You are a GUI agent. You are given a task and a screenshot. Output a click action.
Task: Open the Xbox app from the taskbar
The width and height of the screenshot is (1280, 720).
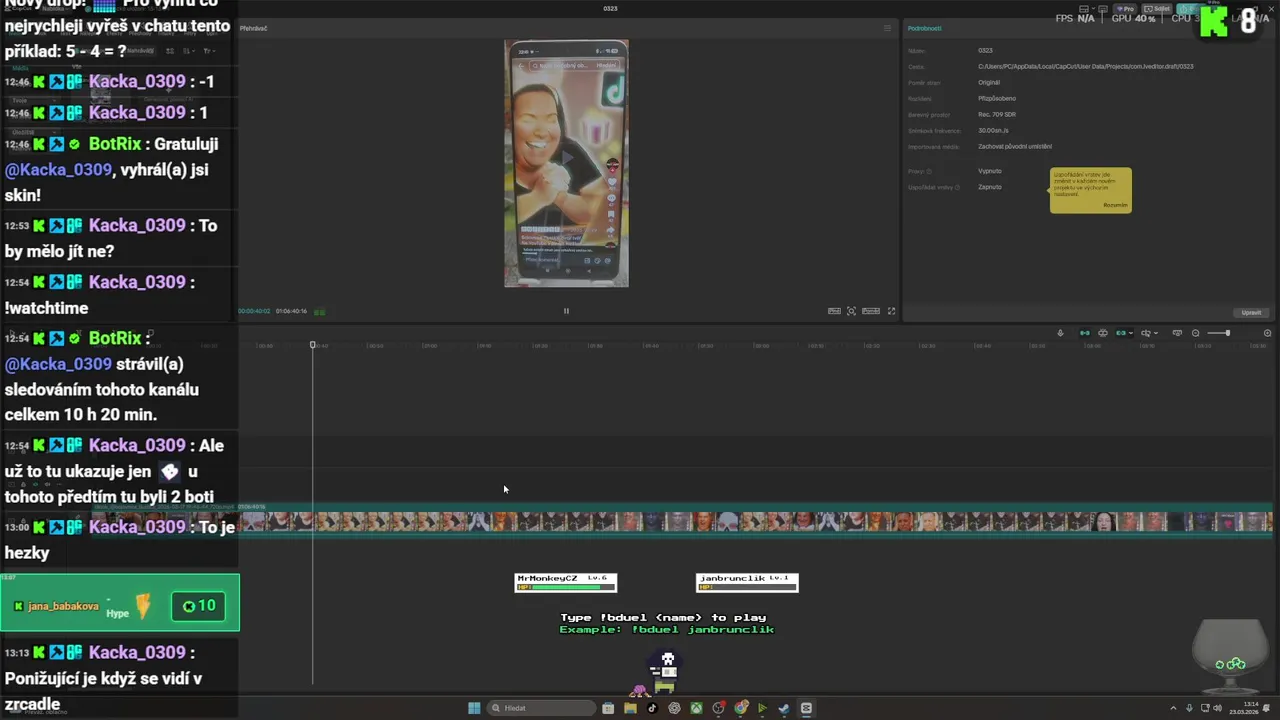pyautogui.click(x=696, y=708)
